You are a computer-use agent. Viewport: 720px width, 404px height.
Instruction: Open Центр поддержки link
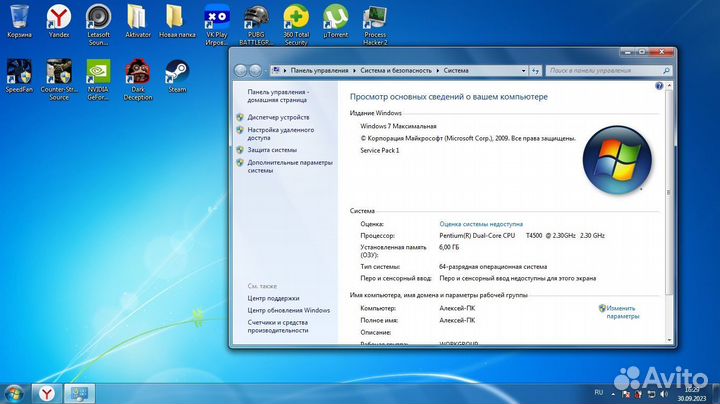pos(273,298)
